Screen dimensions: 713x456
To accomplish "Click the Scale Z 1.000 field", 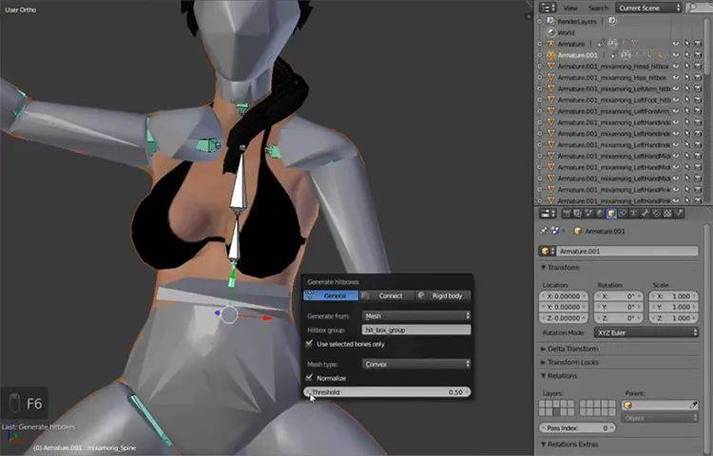I will click(x=673, y=318).
